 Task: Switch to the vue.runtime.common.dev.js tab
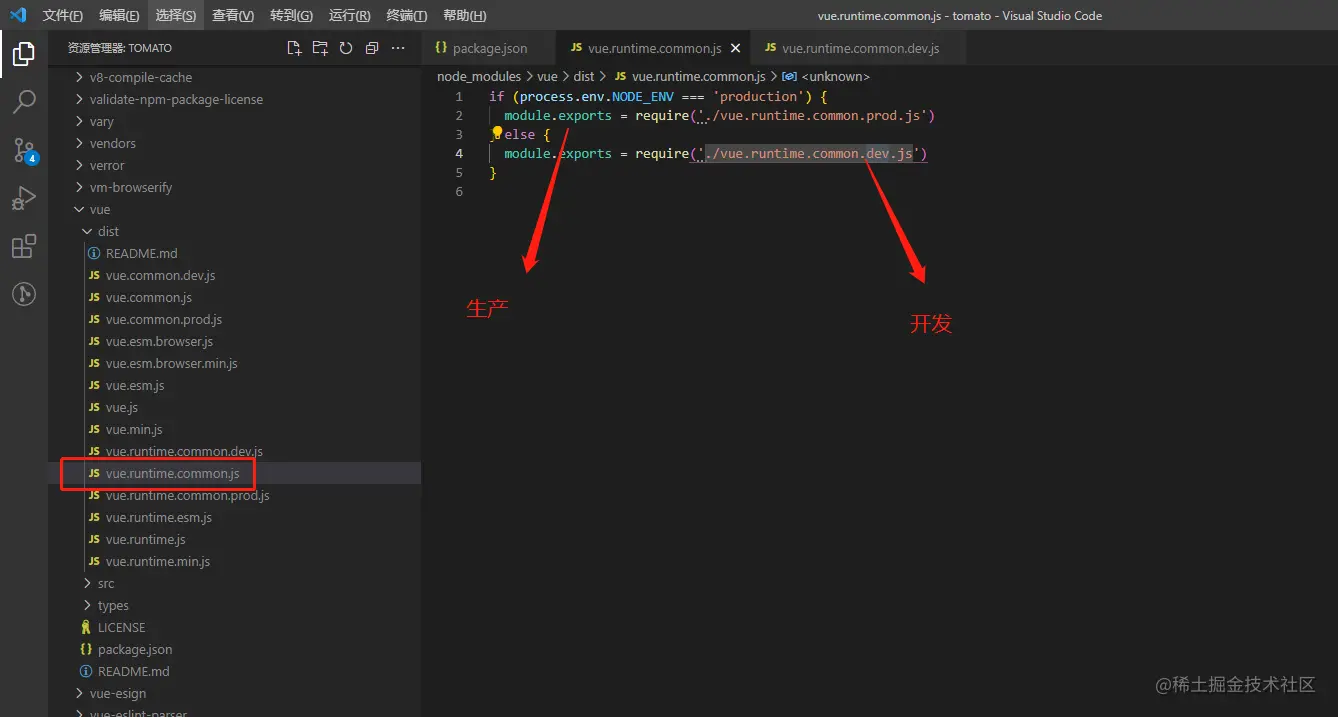tap(859, 48)
